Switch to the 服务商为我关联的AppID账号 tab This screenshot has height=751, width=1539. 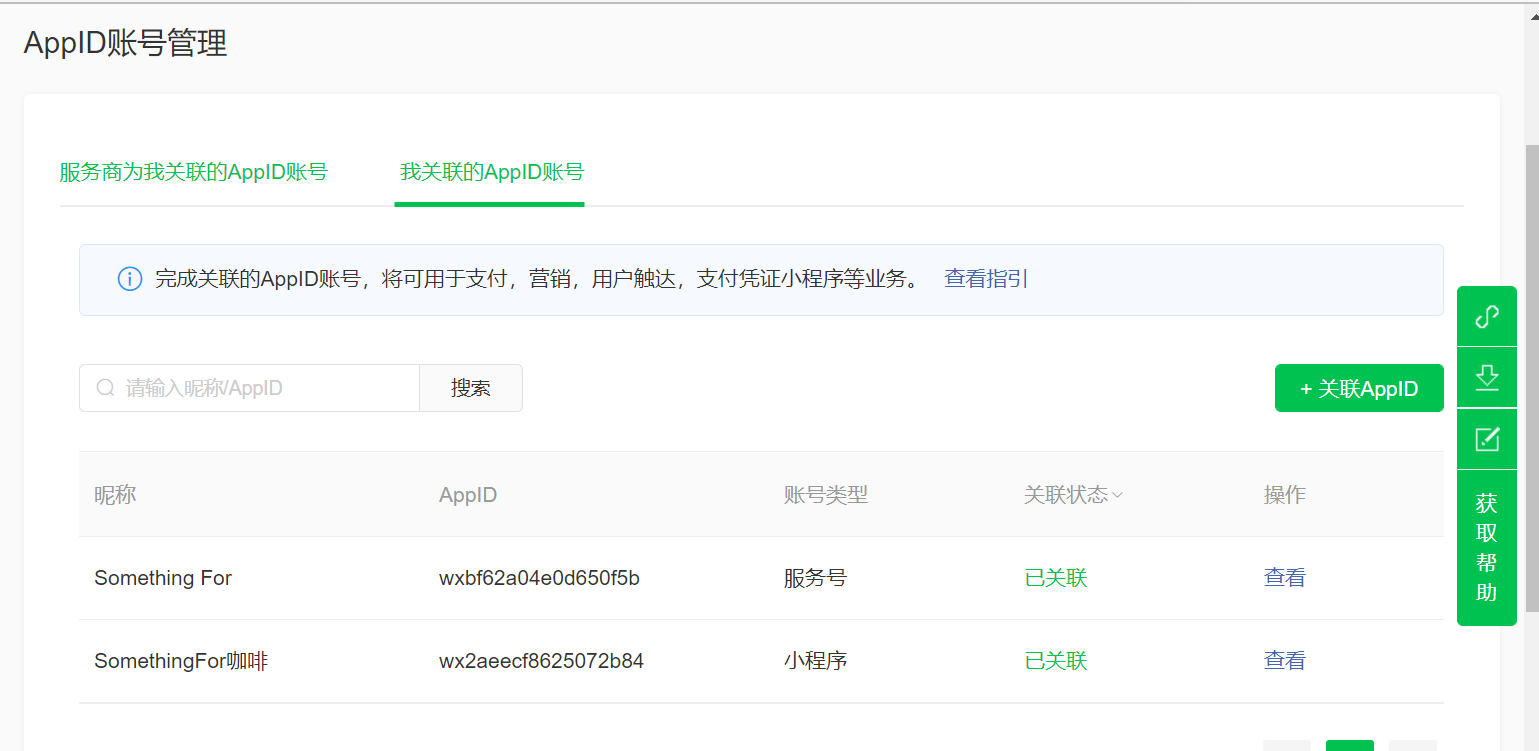coord(194,171)
